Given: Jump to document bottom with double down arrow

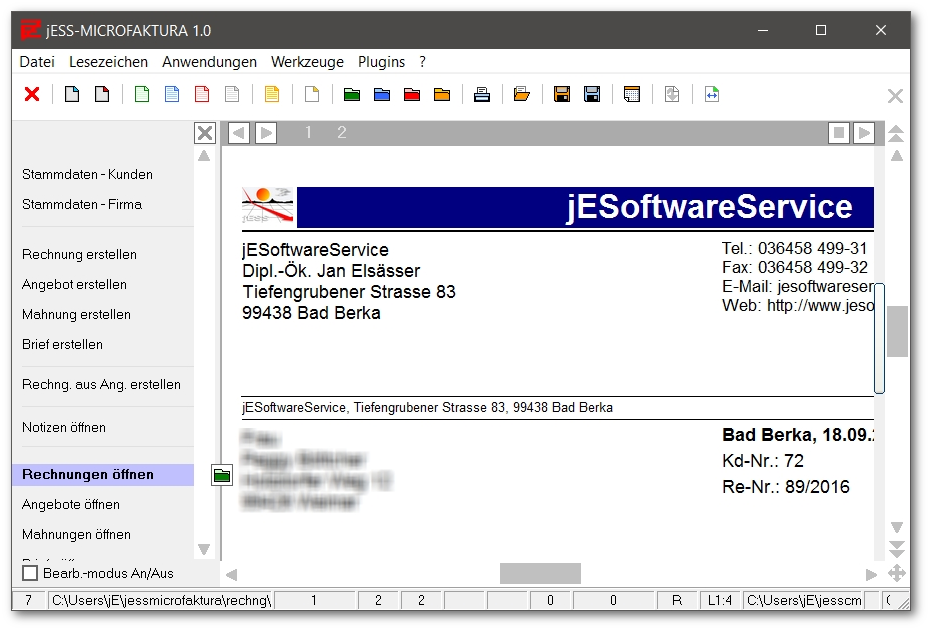Looking at the screenshot, I should coord(897,549).
